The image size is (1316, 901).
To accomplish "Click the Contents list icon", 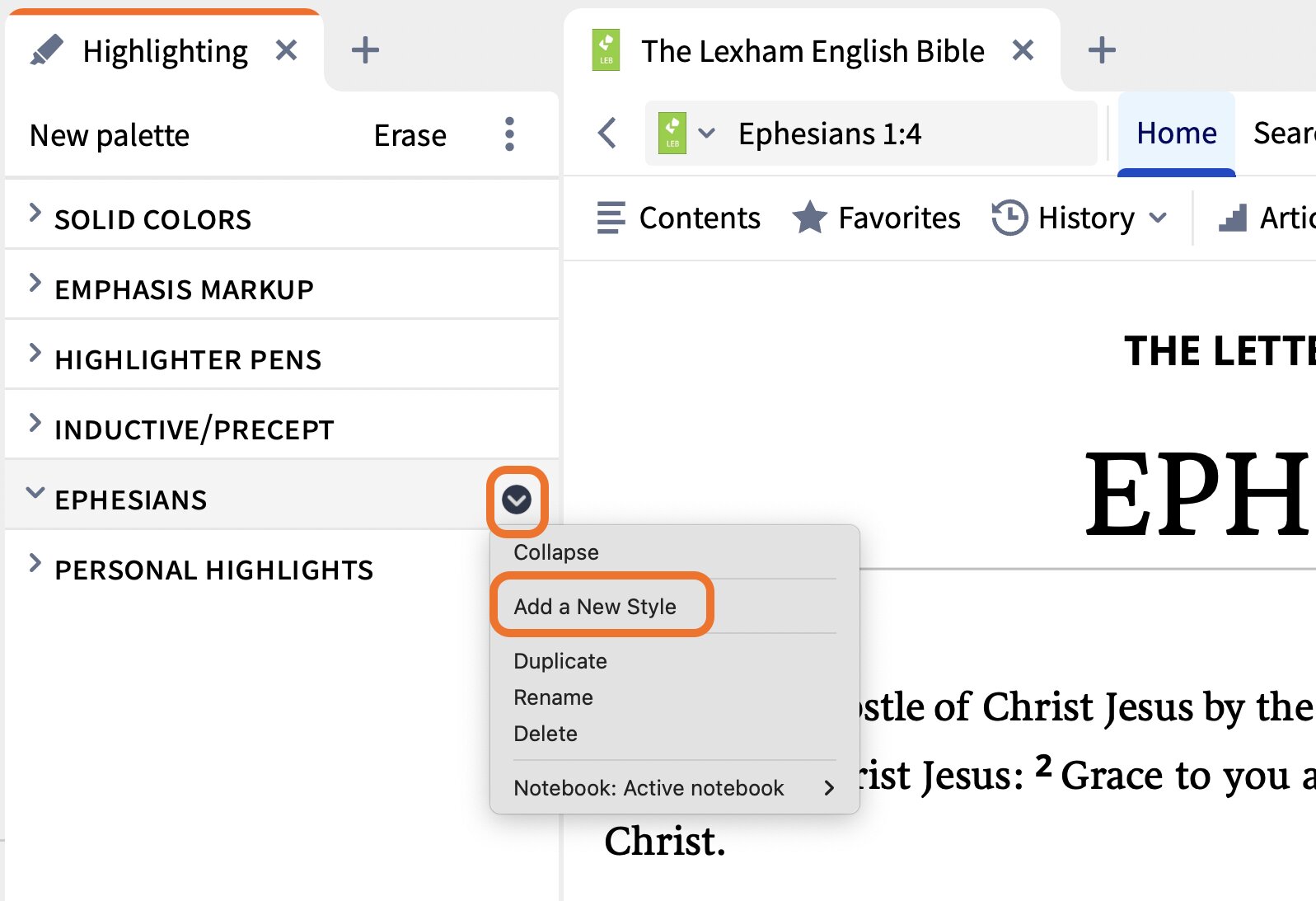I will coord(611,218).
